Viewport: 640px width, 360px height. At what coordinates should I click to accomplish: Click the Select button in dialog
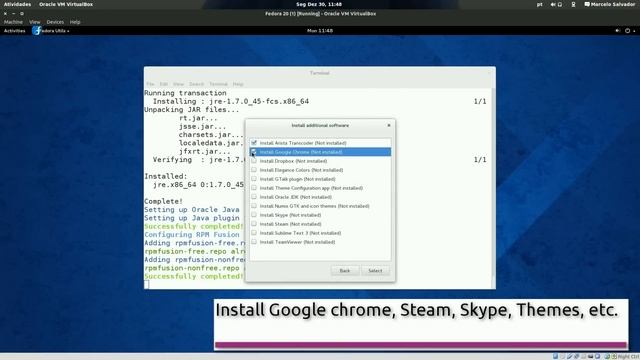coord(375,271)
